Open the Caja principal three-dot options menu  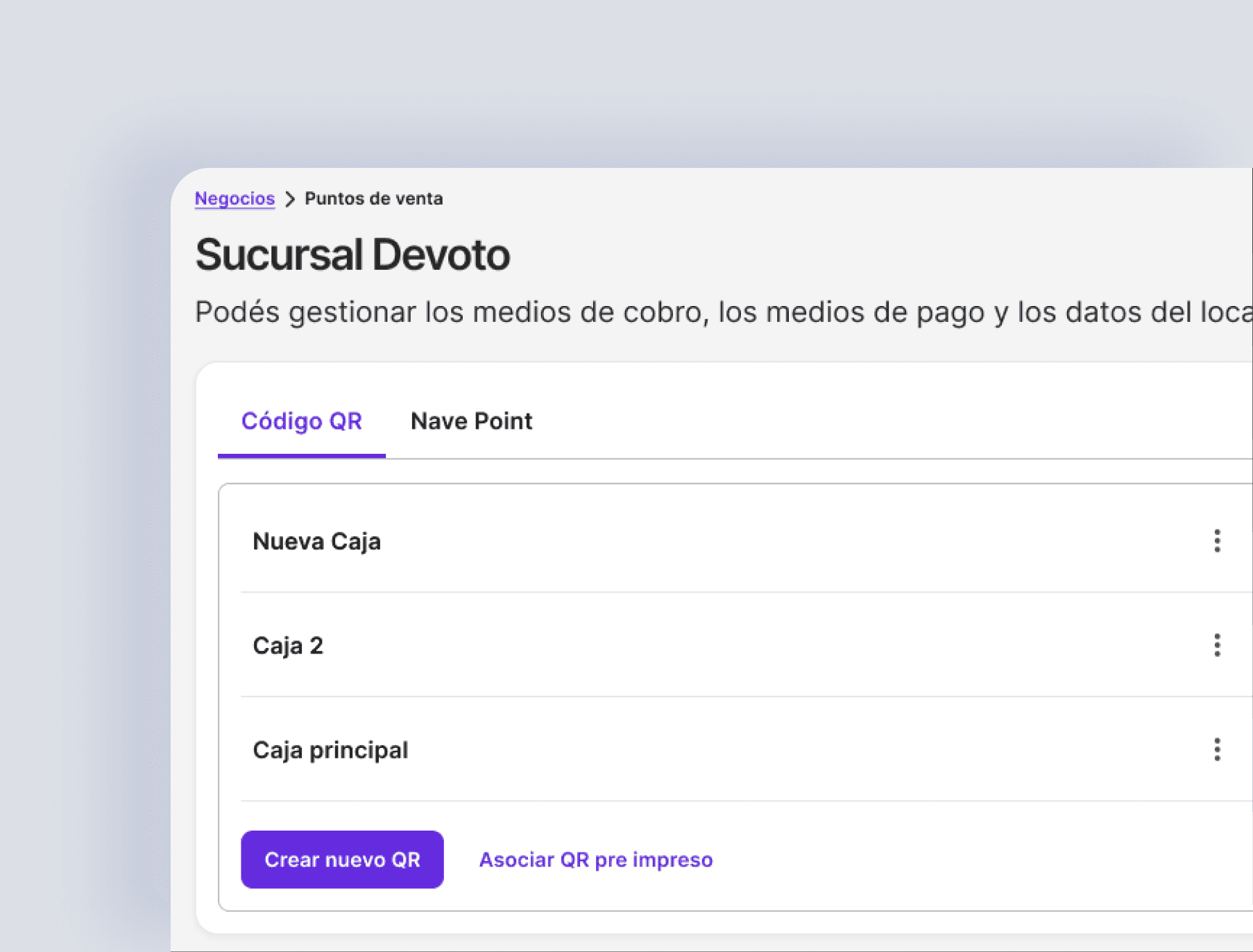[1217, 749]
